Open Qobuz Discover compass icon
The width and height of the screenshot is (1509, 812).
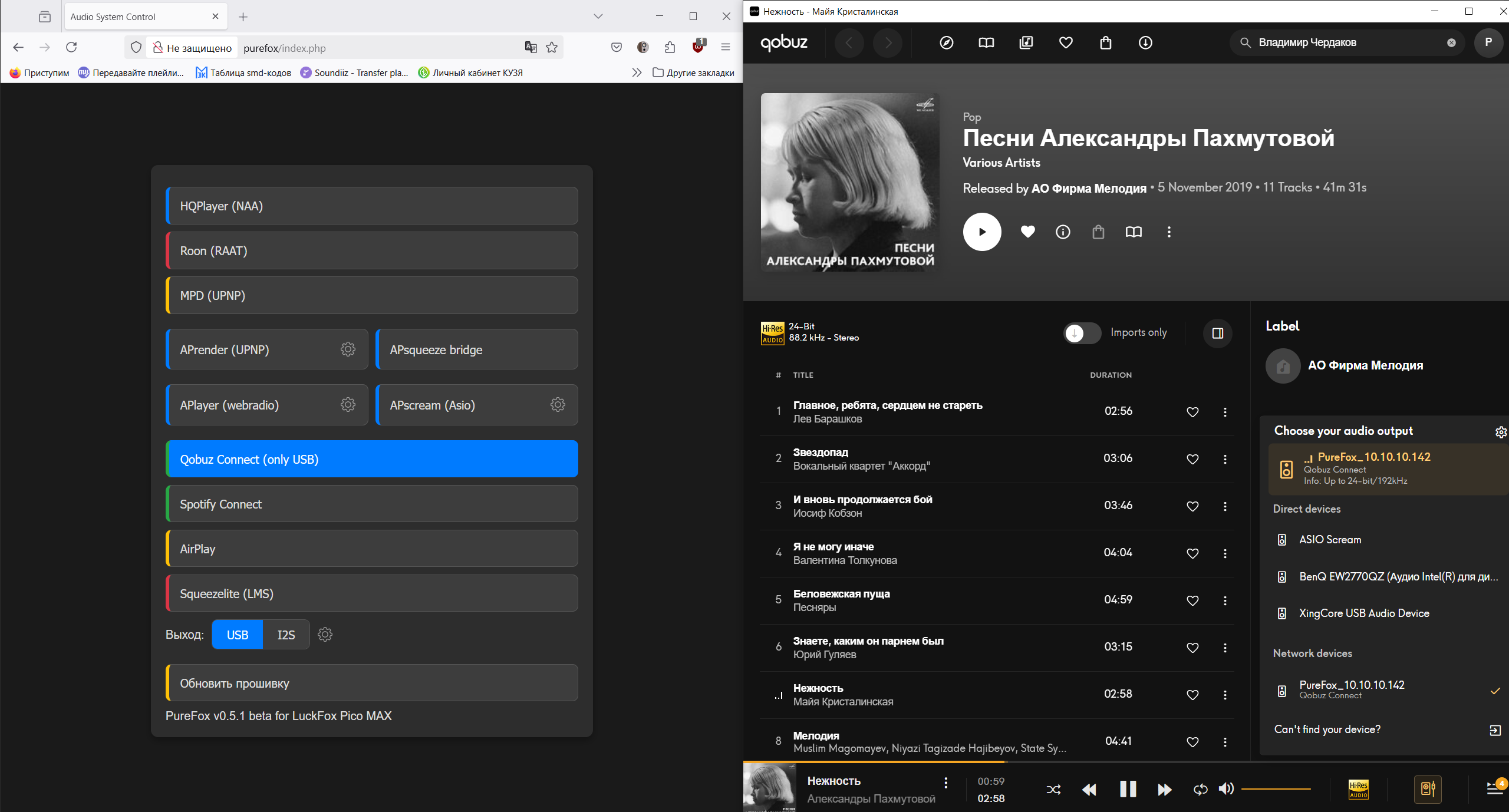946,42
